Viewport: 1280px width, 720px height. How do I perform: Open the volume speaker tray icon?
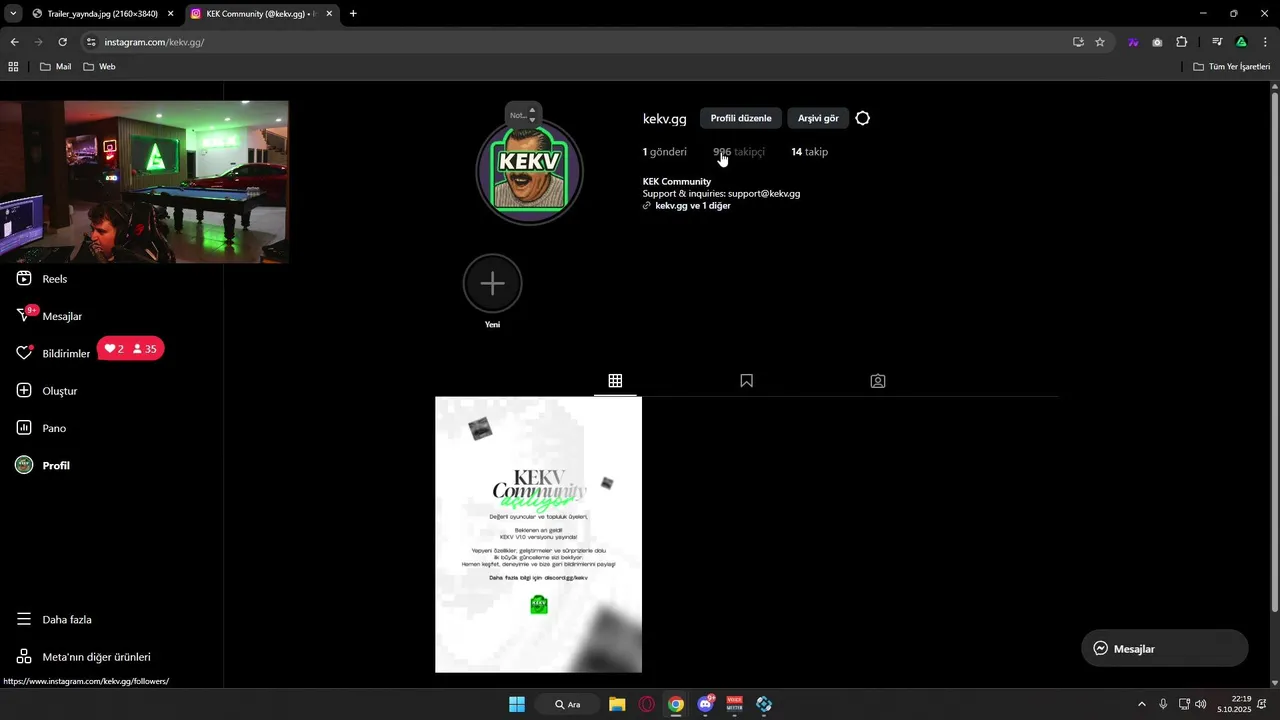[x=1200, y=704]
